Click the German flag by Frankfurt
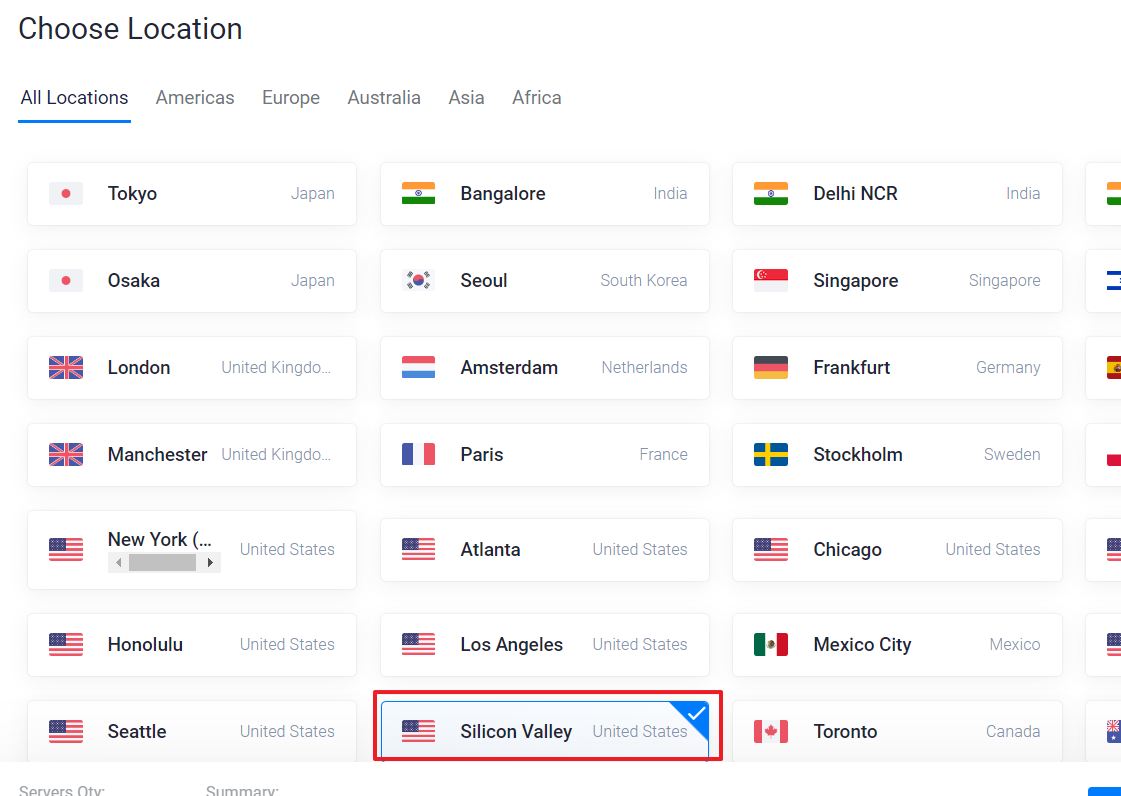This screenshot has width=1121, height=796. 771,368
